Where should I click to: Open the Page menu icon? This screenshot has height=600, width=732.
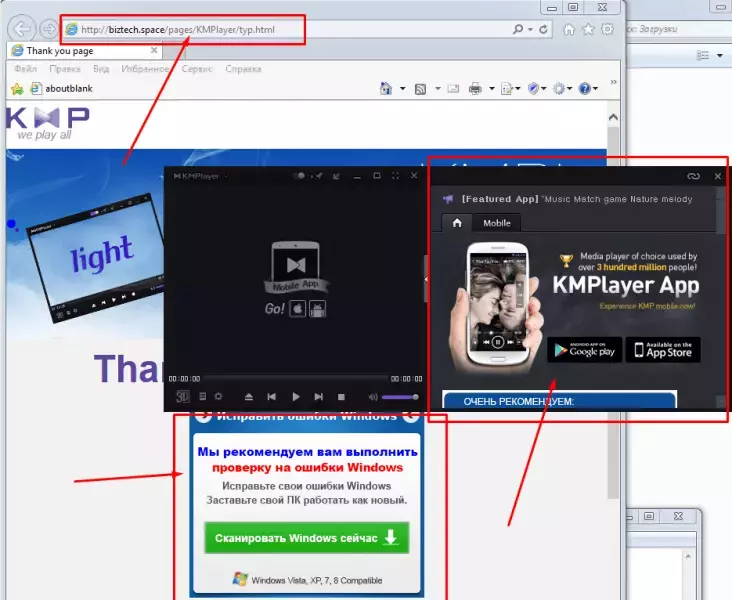[x=510, y=88]
